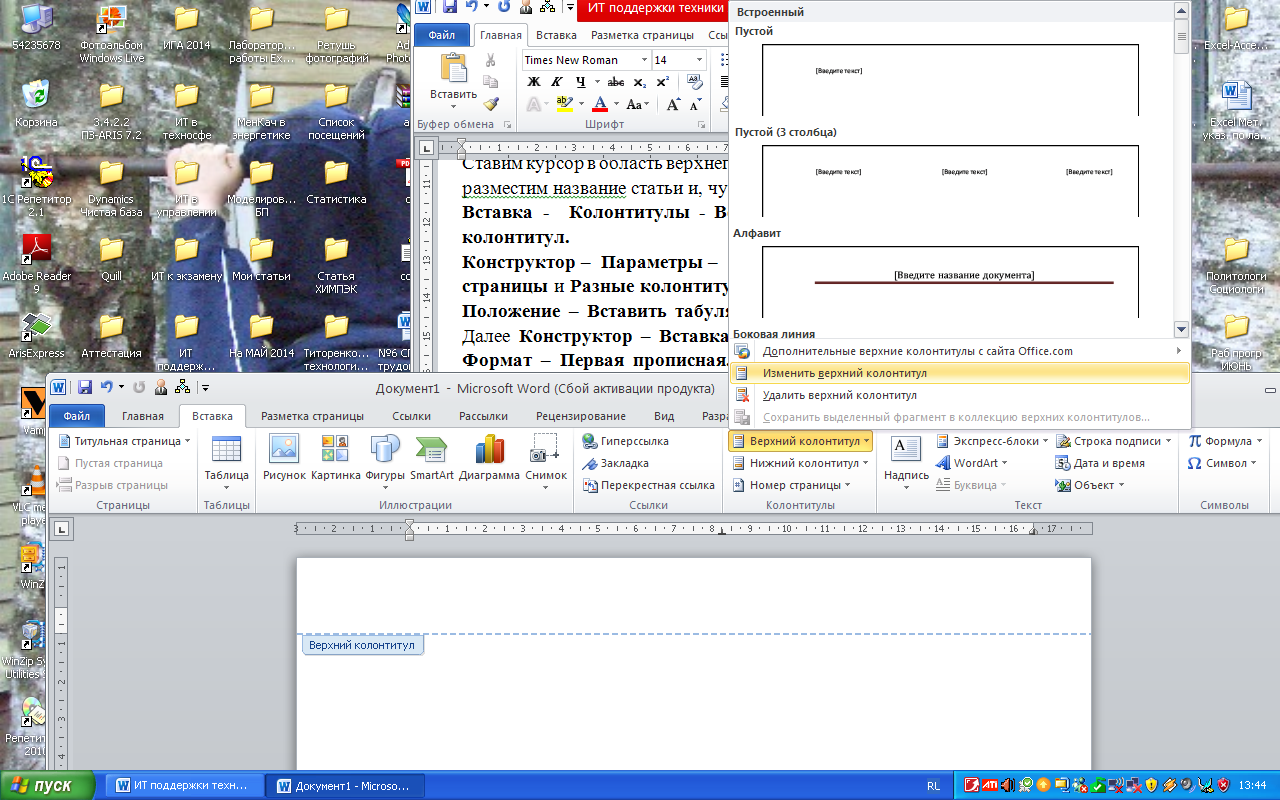Open the Номер страницы dropdown

pyautogui.click(x=791, y=485)
